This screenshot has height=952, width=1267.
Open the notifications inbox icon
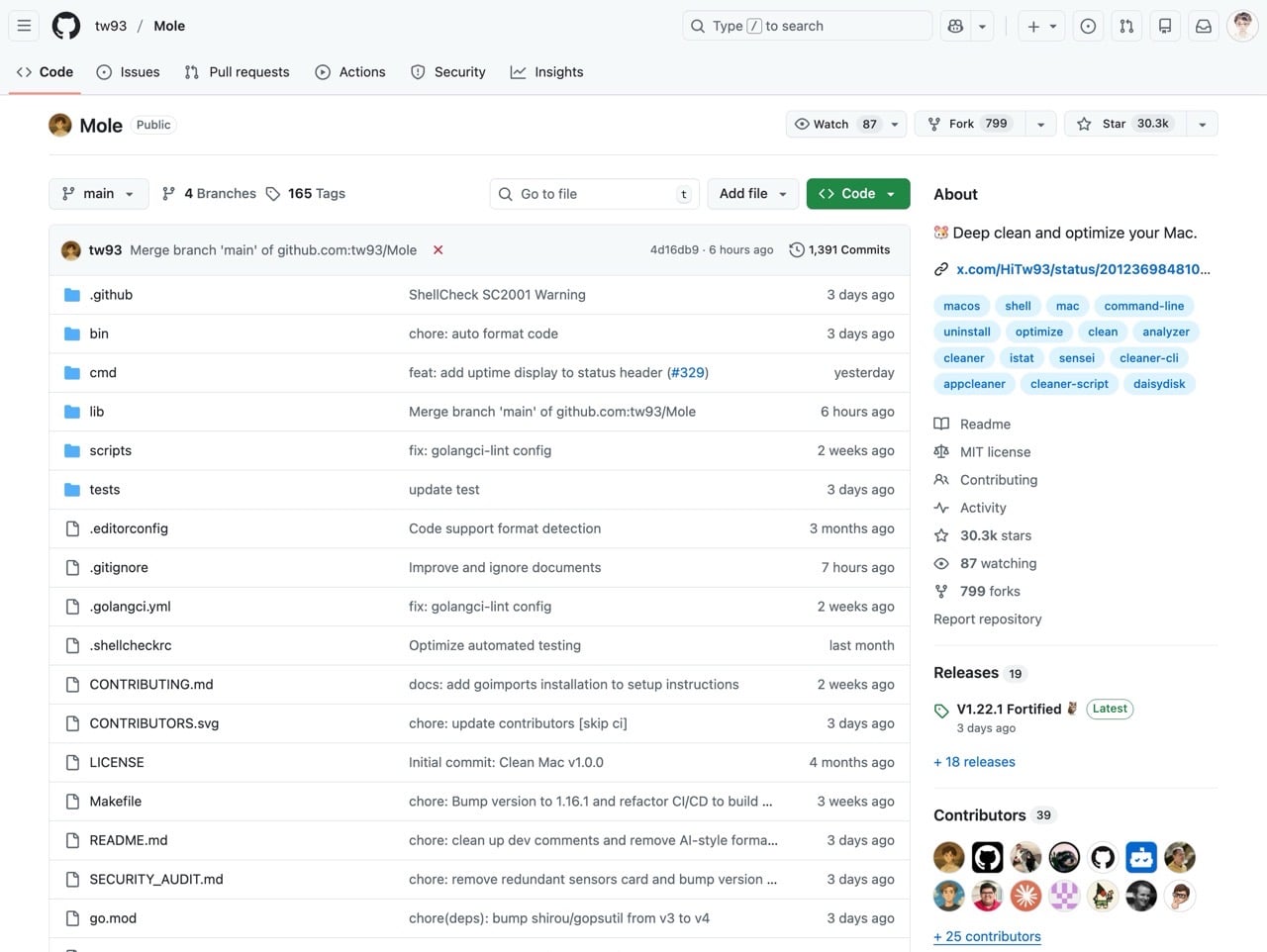[x=1204, y=27]
